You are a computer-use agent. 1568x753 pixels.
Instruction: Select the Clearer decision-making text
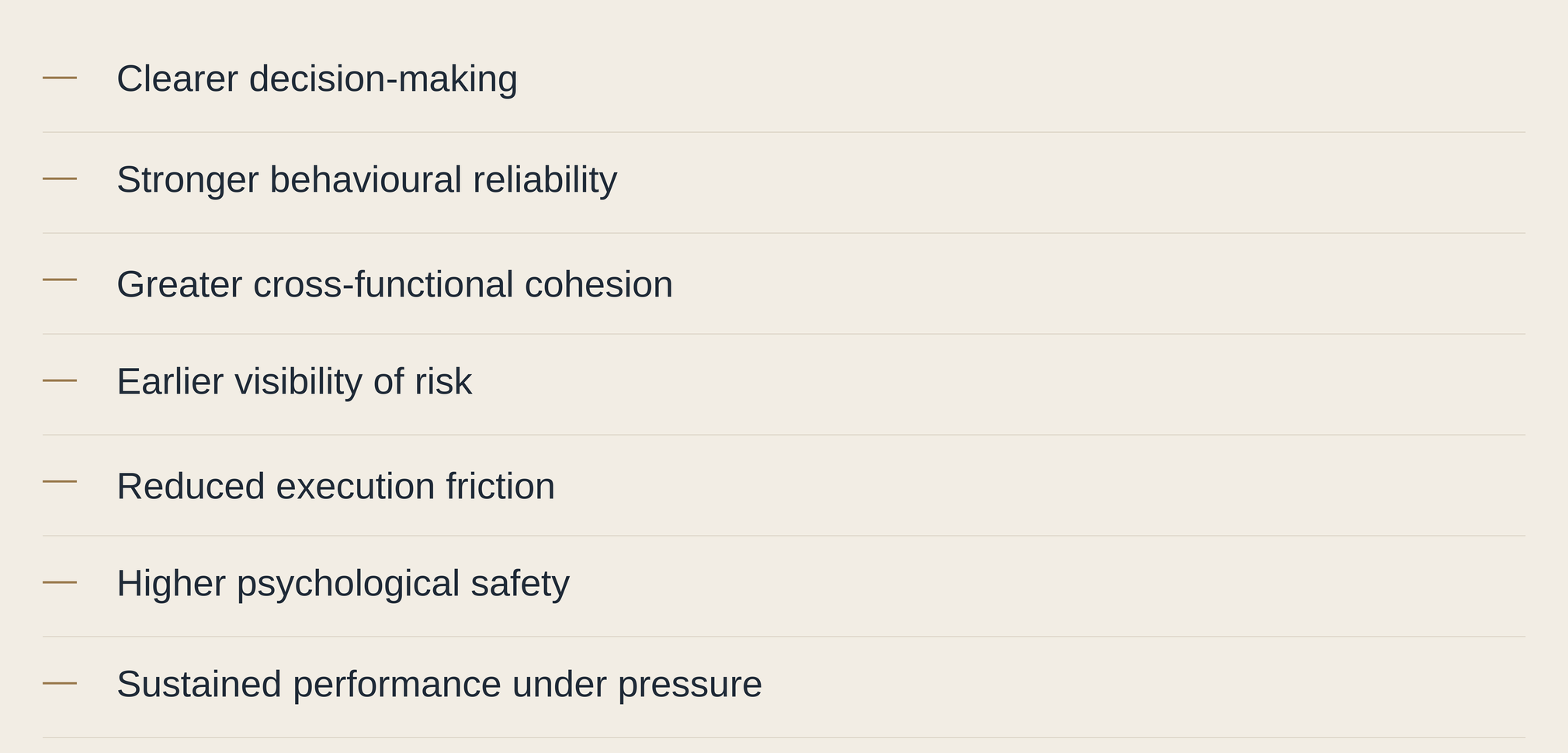[317, 79]
